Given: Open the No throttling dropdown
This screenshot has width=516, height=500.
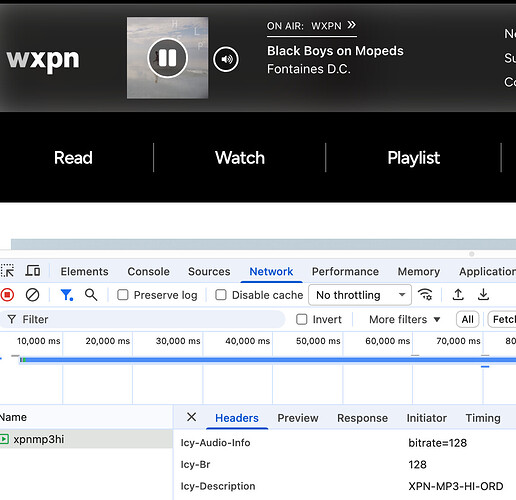Looking at the screenshot, I should [360, 295].
